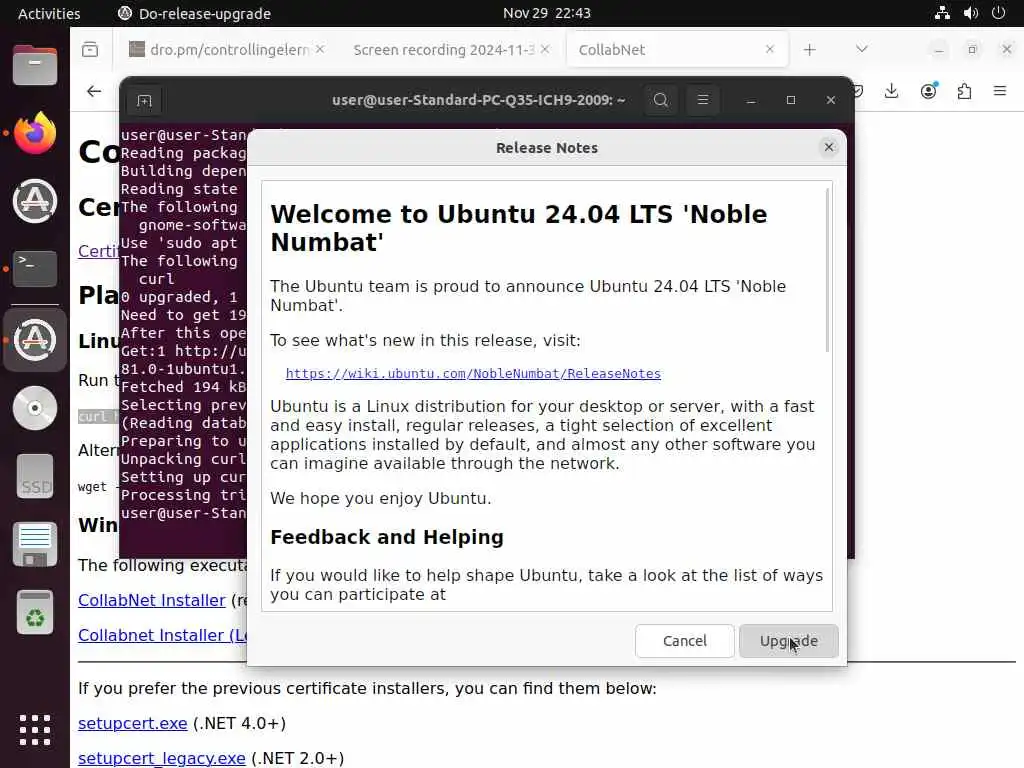The width and height of the screenshot is (1024, 768).
Task: Close the Screen recording tab
Action: pyautogui.click(x=545, y=49)
